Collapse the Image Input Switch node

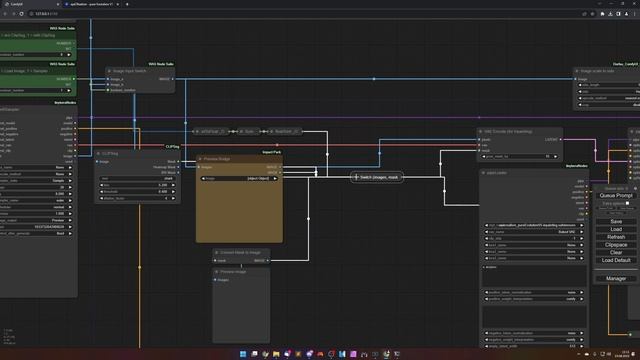point(109,71)
